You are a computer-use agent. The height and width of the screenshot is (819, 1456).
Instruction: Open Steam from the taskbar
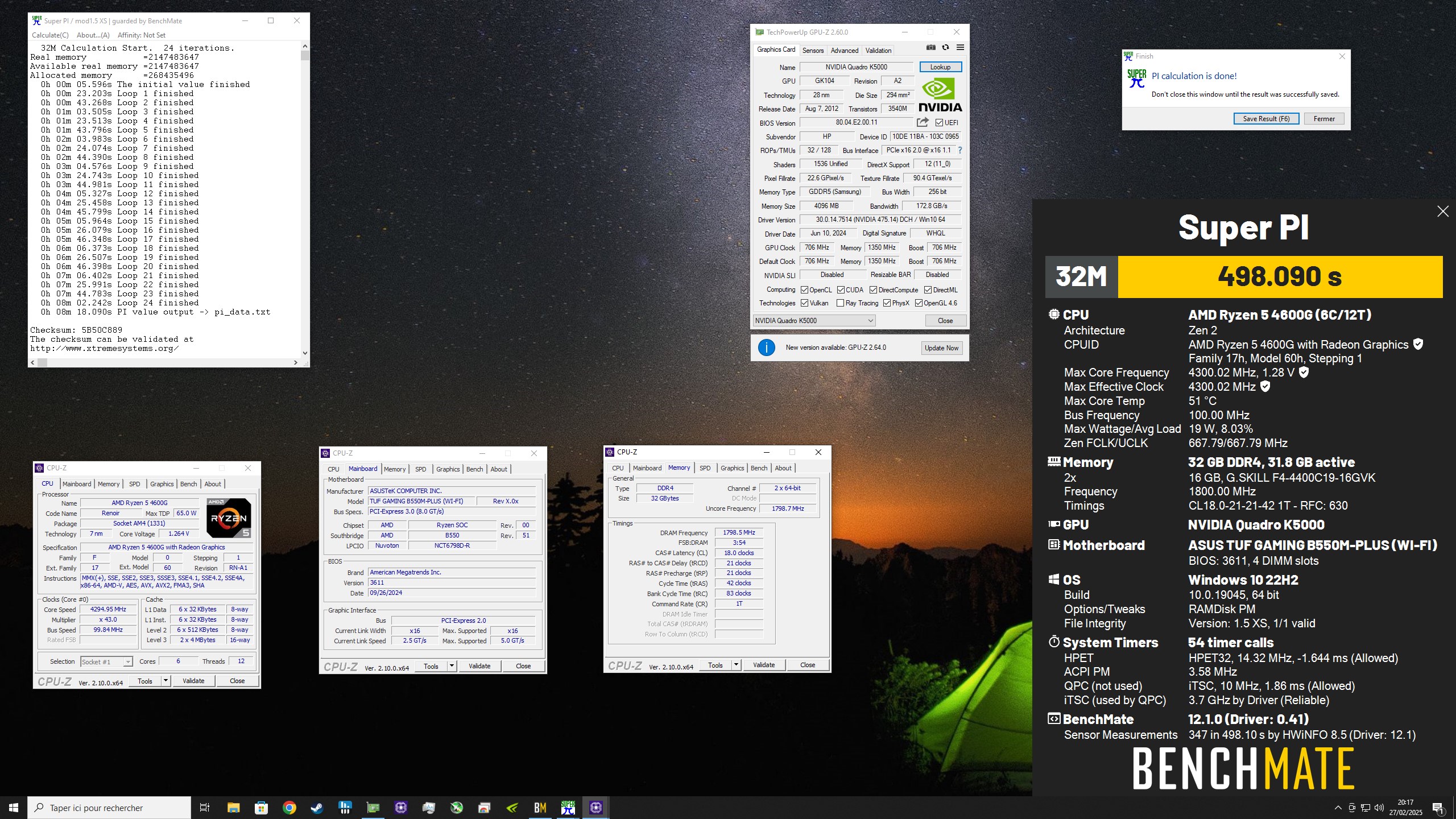(x=317, y=808)
